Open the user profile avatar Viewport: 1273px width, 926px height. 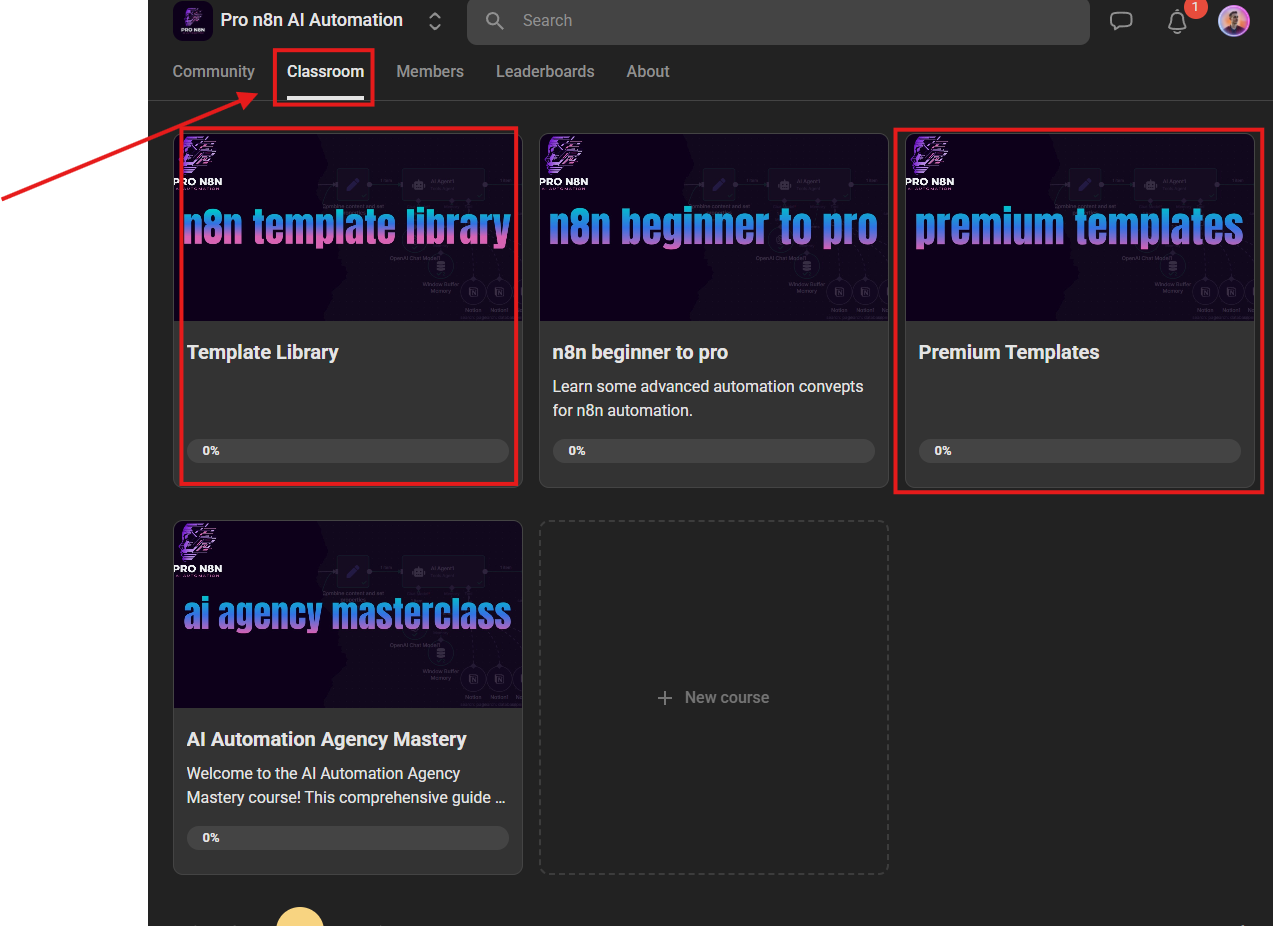pos(1234,21)
